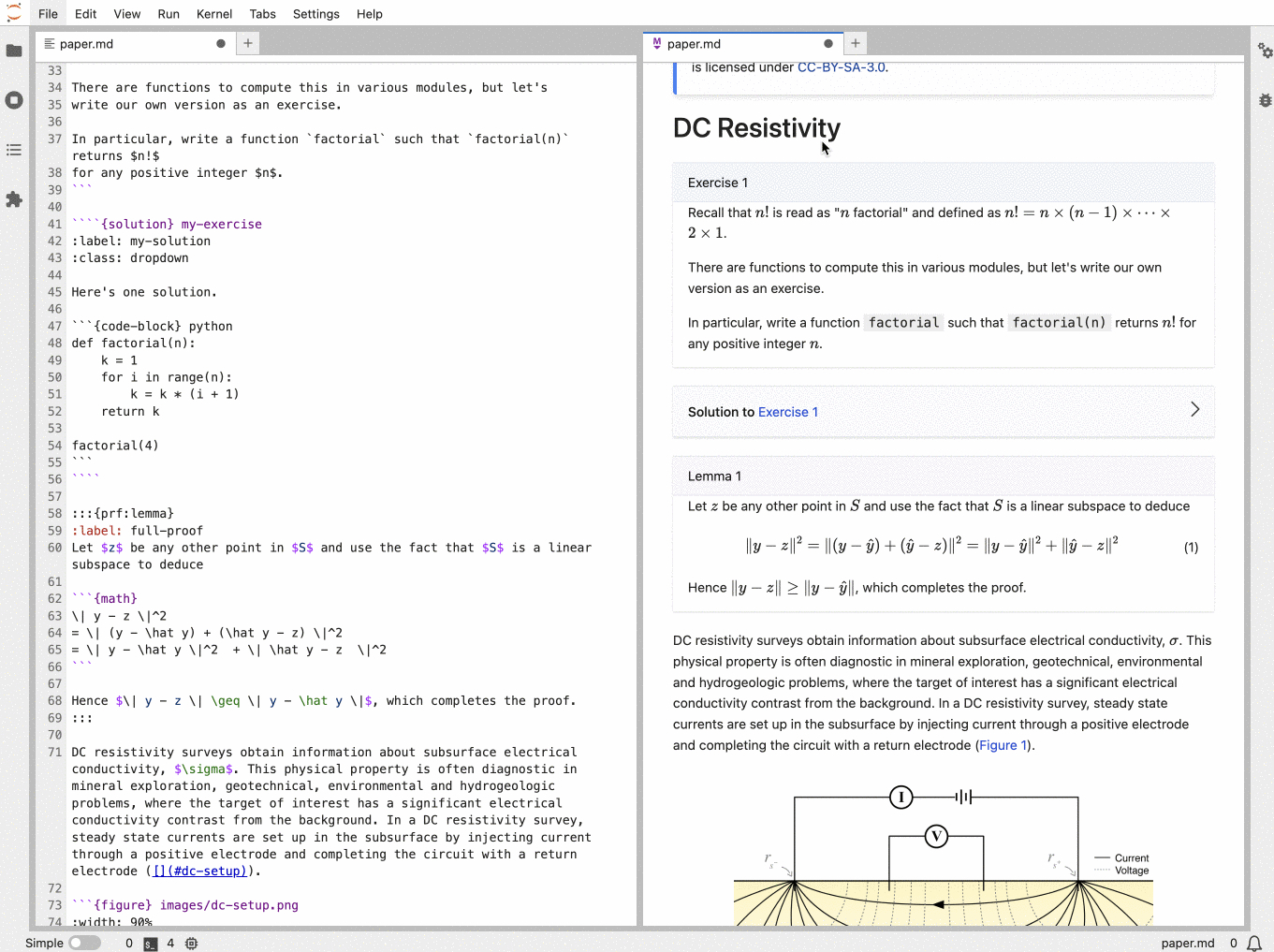Open the extension manager puzzle icon
This screenshot has height=952, width=1274.
pyautogui.click(x=14, y=199)
